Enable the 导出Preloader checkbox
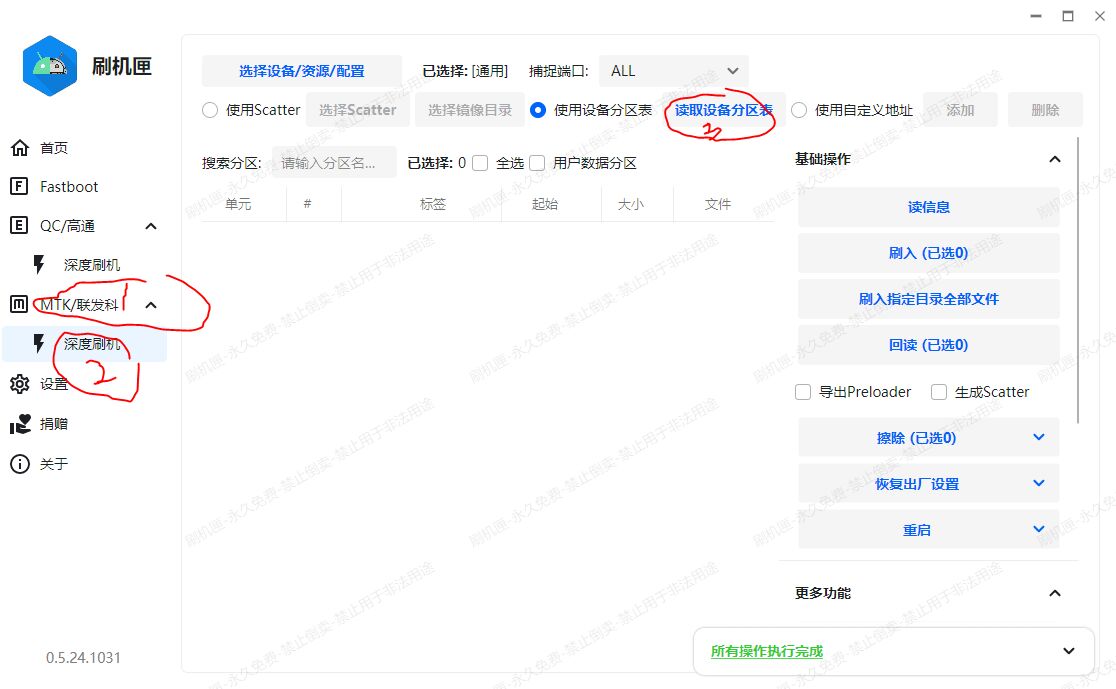The width and height of the screenshot is (1116, 689). click(803, 392)
